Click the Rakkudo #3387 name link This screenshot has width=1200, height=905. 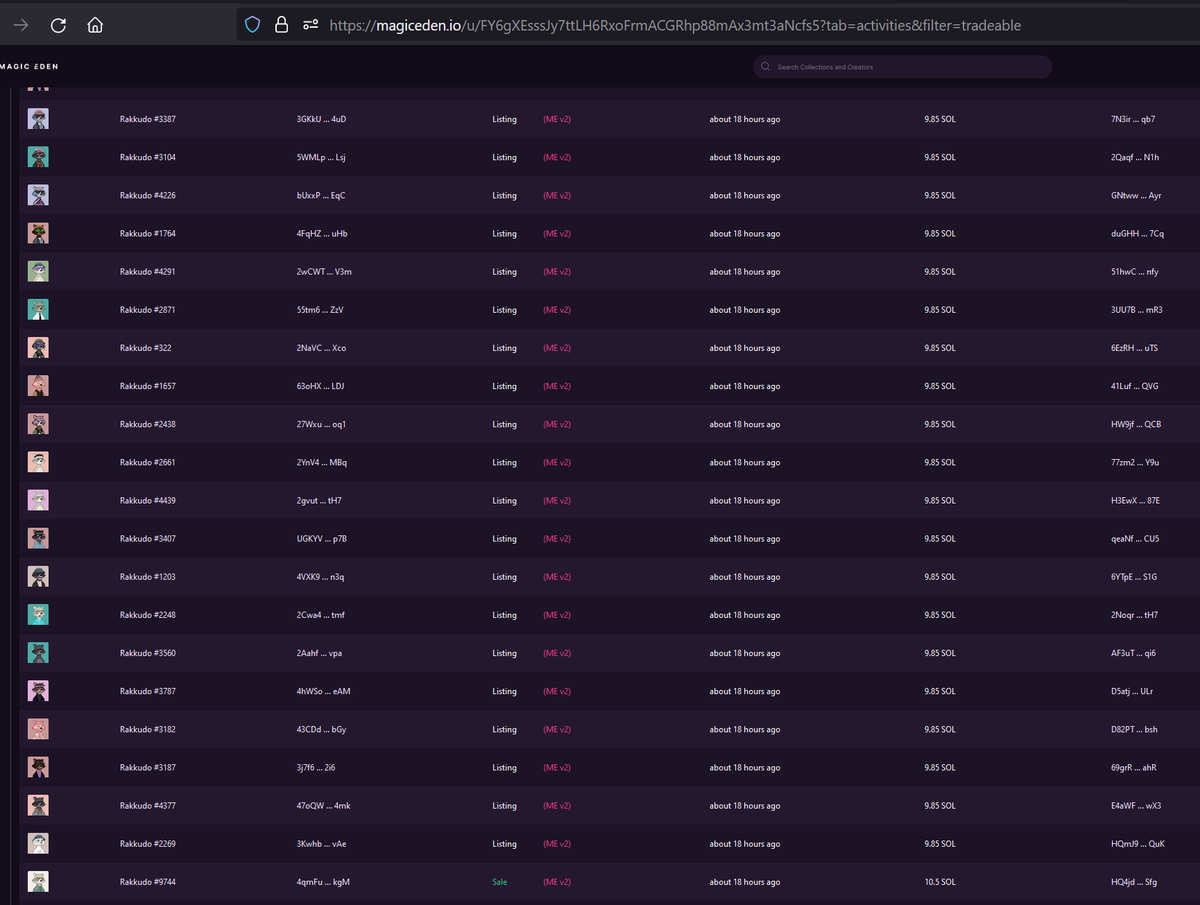tap(148, 119)
